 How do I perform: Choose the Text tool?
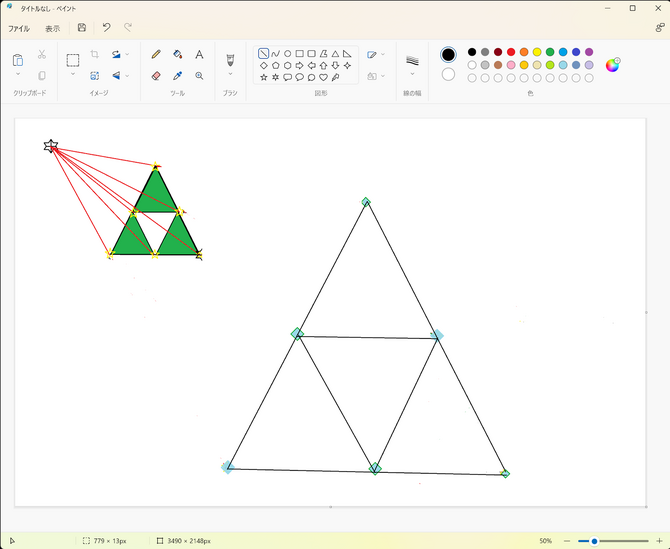(199, 54)
